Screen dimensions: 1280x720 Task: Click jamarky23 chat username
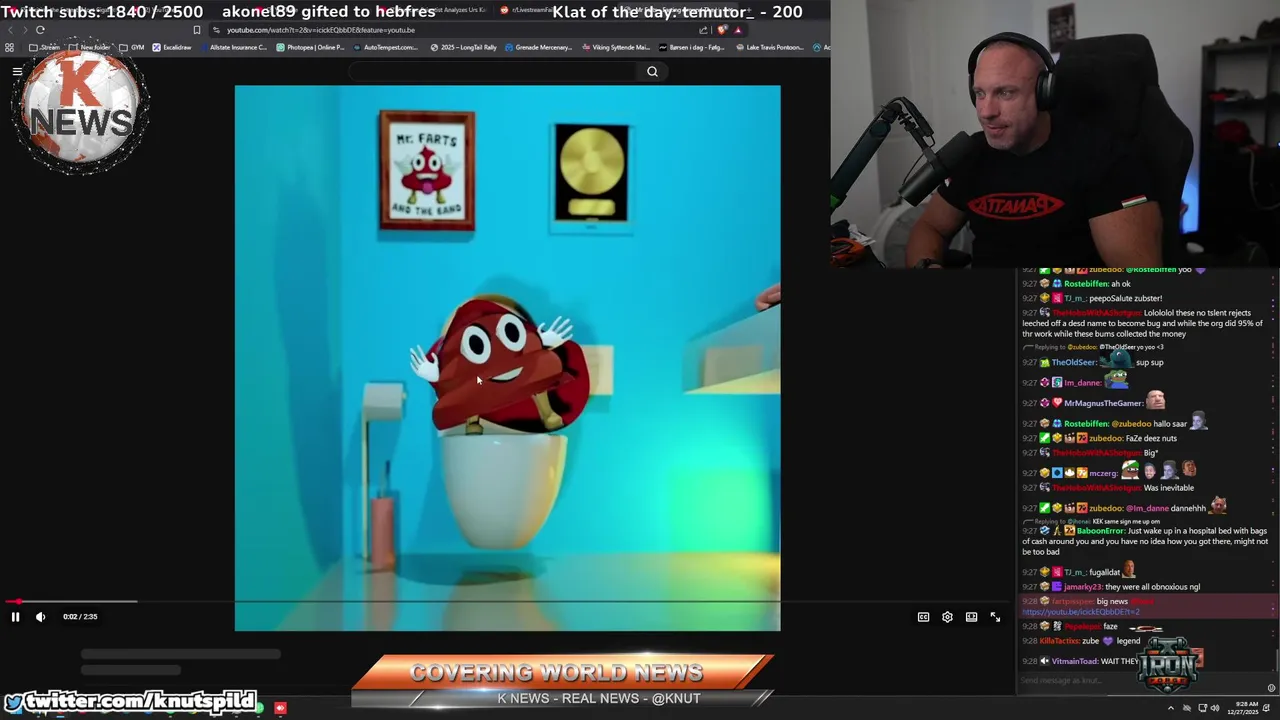(x=1081, y=587)
